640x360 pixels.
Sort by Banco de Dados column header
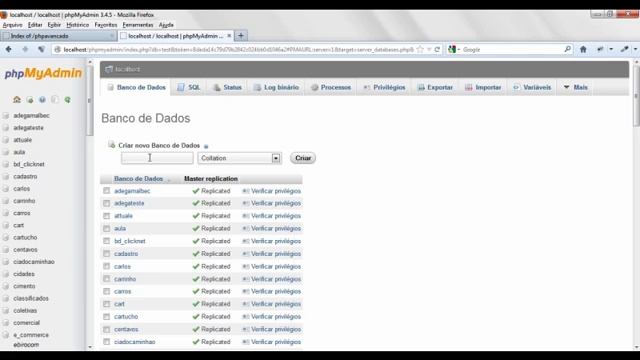pyautogui.click(x=138, y=179)
